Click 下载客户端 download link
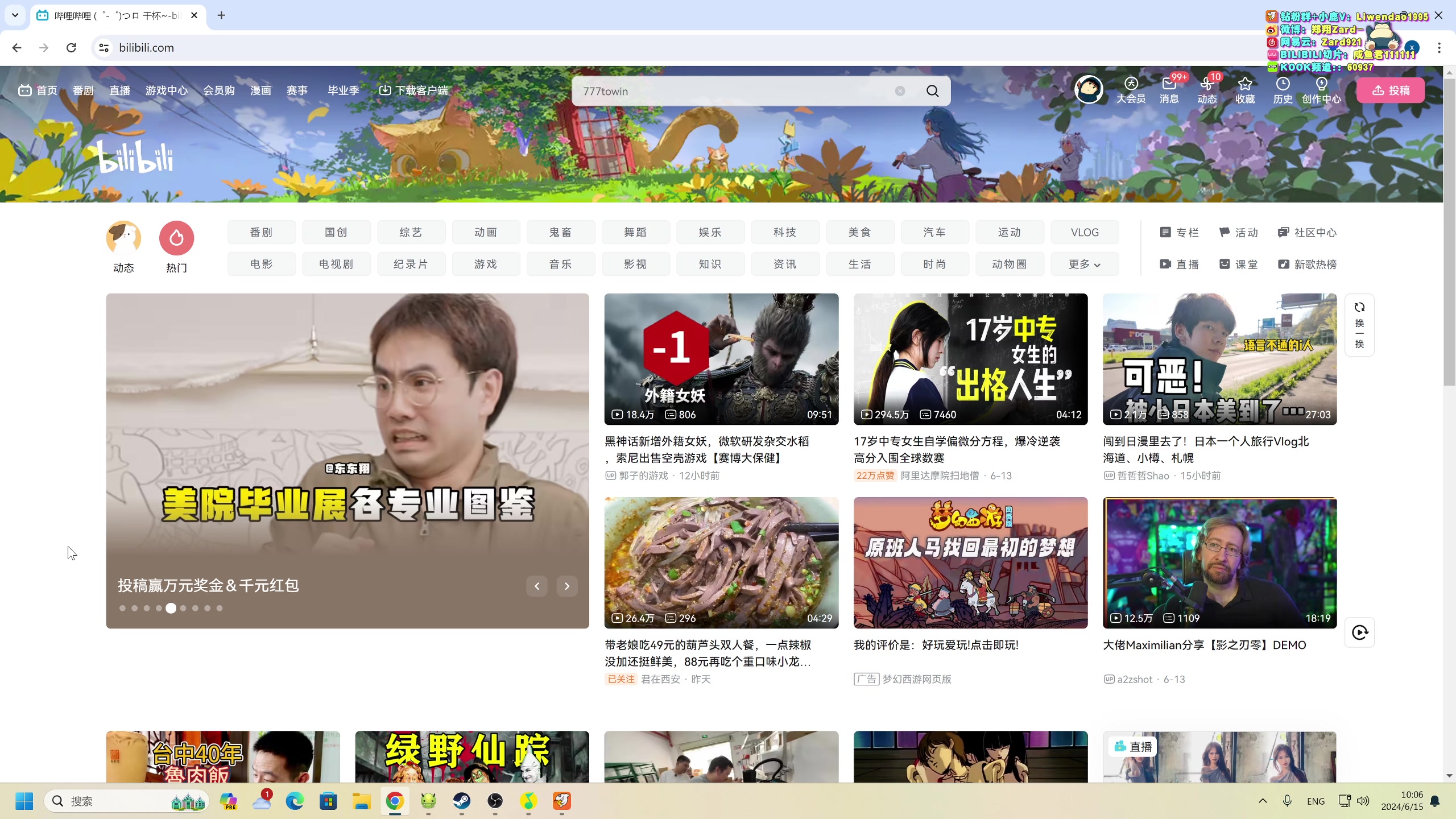 click(413, 90)
